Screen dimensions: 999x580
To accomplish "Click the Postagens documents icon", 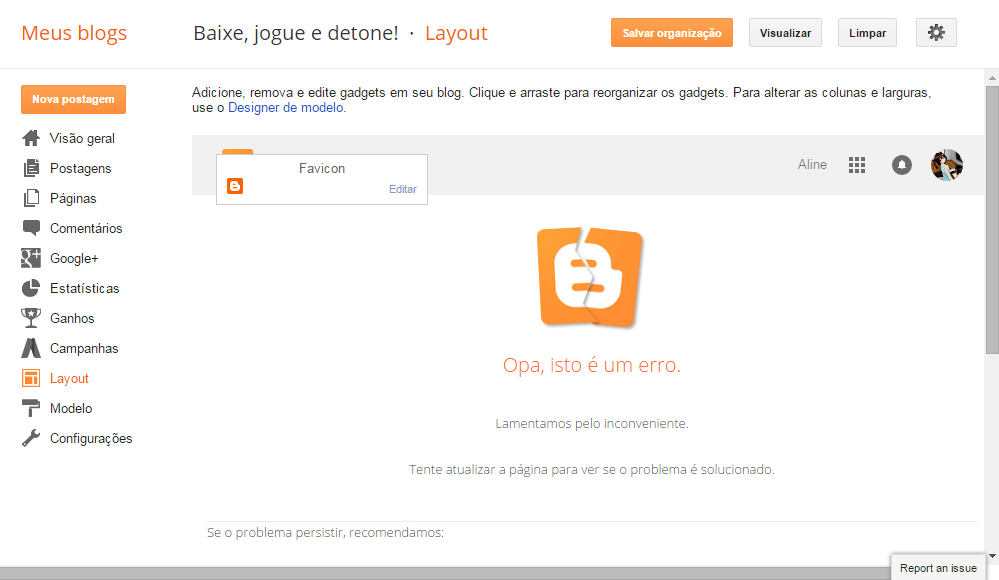I will 31,168.
